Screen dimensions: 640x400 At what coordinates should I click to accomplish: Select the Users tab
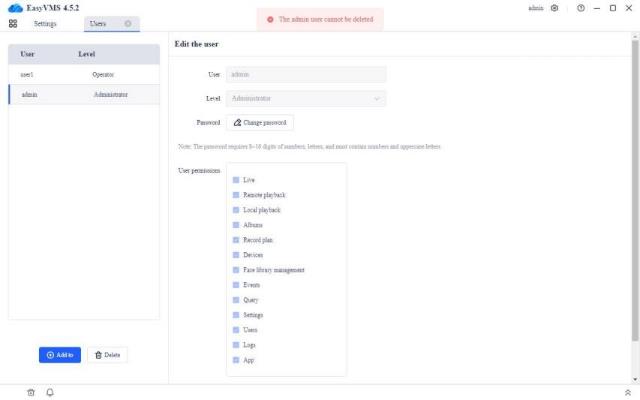98,23
